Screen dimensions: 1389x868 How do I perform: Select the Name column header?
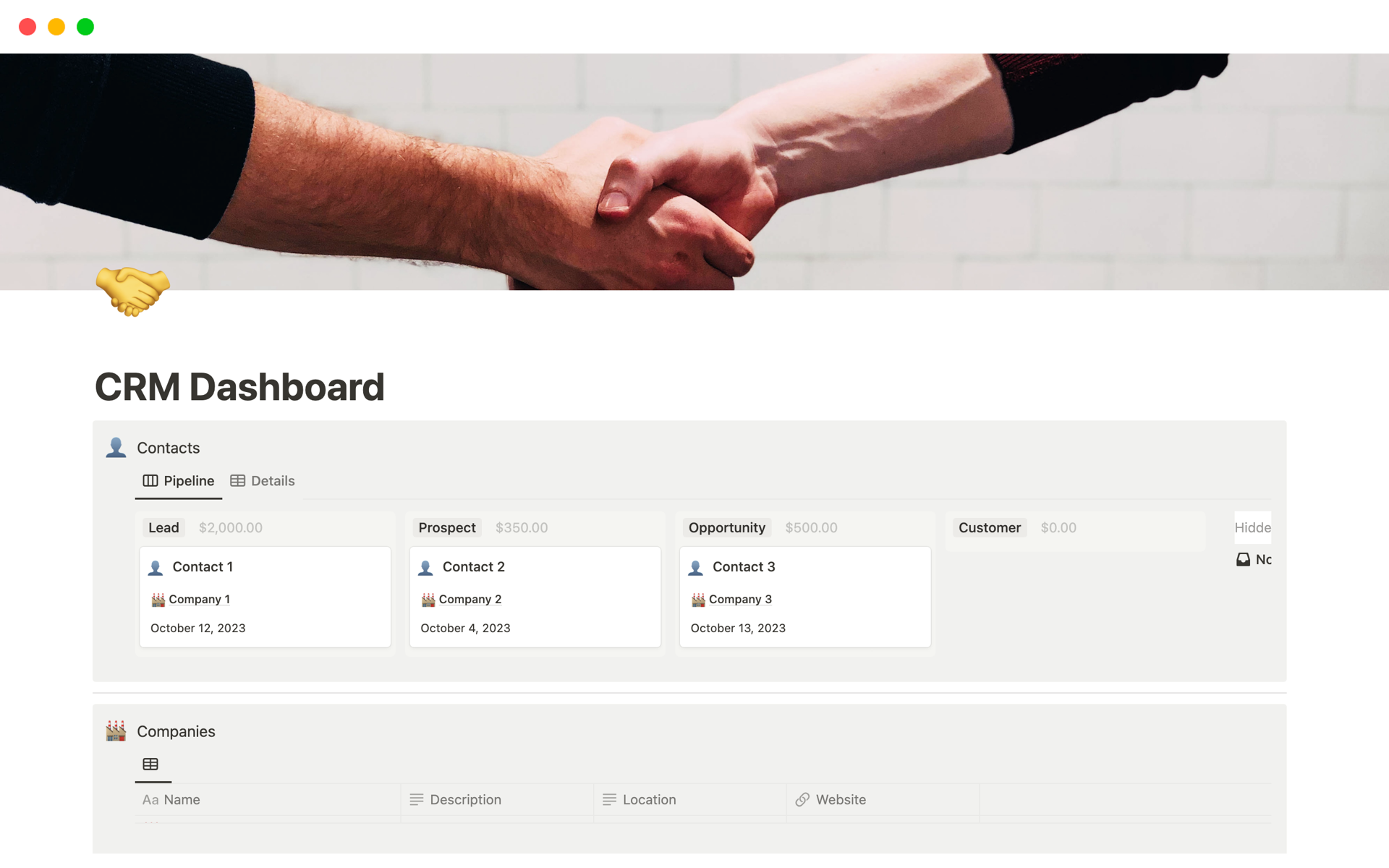[x=182, y=799]
